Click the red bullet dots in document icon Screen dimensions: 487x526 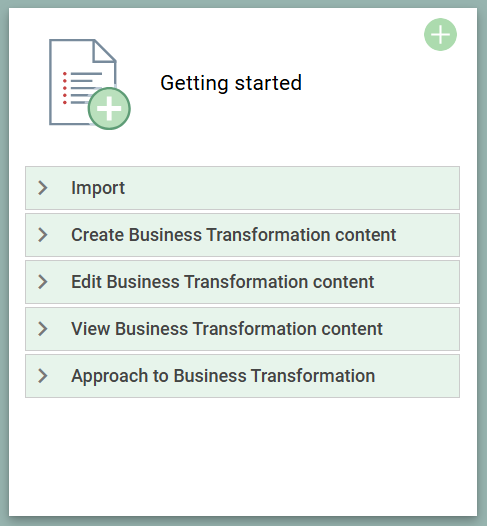pyautogui.click(x=65, y=88)
